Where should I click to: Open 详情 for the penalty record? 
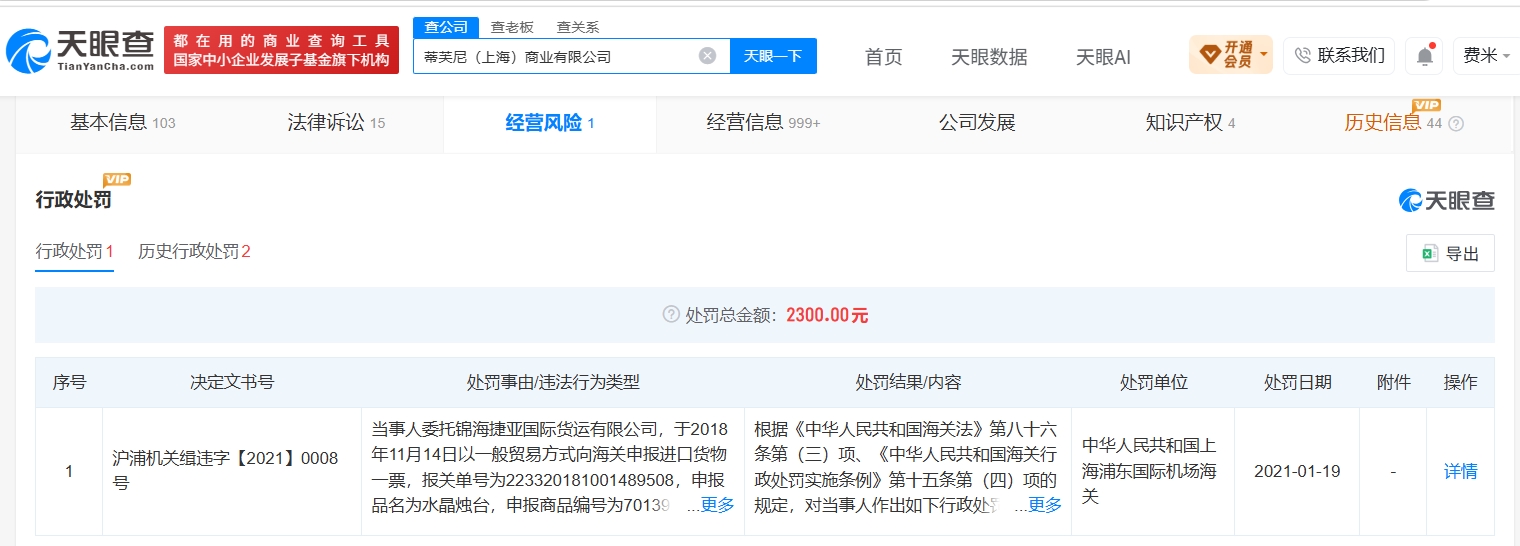pyautogui.click(x=1460, y=471)
